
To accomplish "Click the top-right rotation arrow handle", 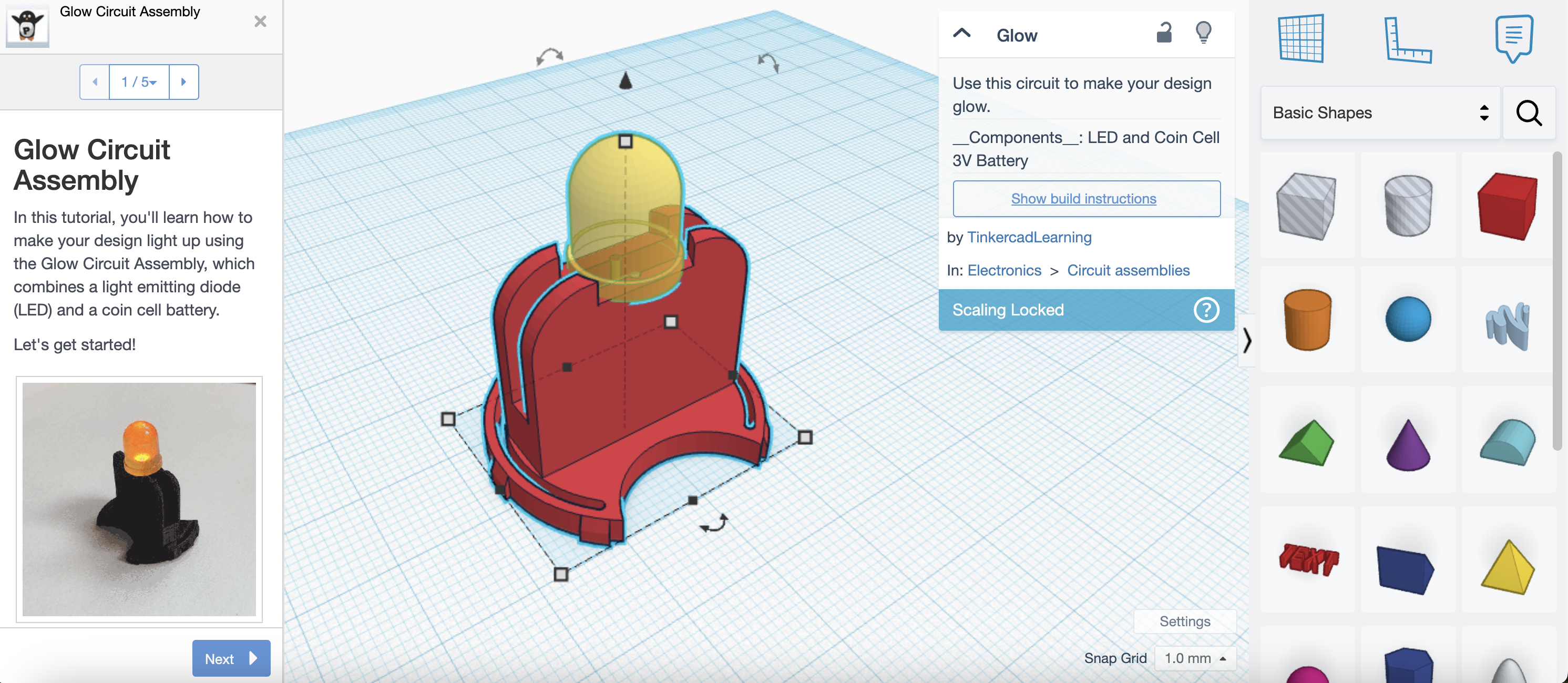I will click(768, 62).
